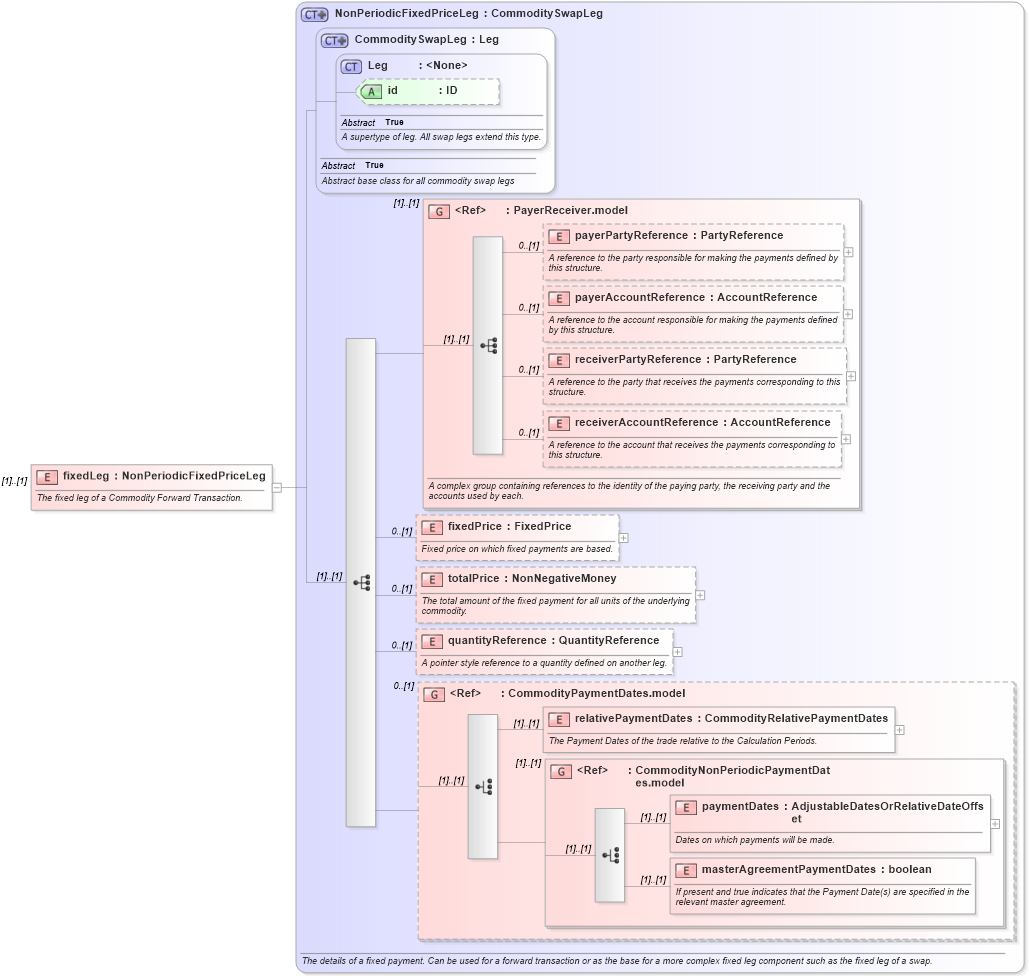Click the E icon of quantityReference
This screenshot has width=1029, height=976.
432,642
